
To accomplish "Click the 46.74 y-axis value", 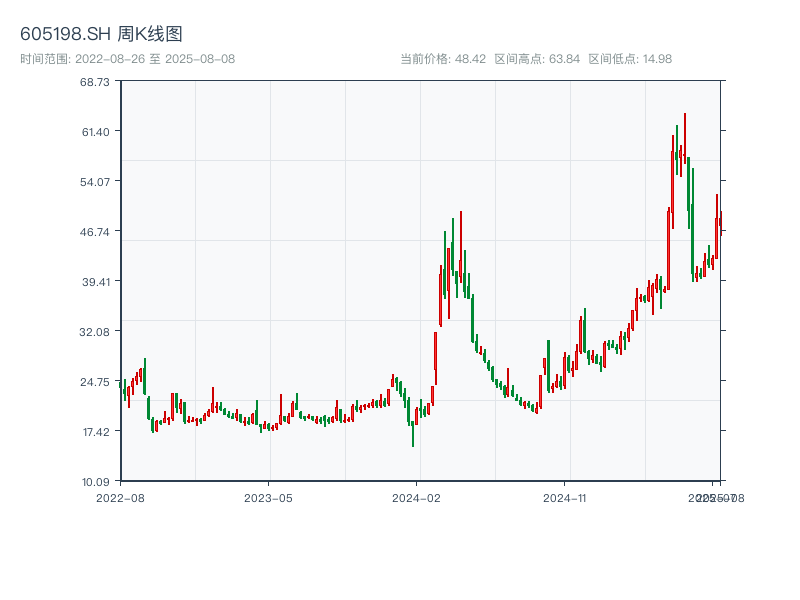I will [x=95, y=232].
